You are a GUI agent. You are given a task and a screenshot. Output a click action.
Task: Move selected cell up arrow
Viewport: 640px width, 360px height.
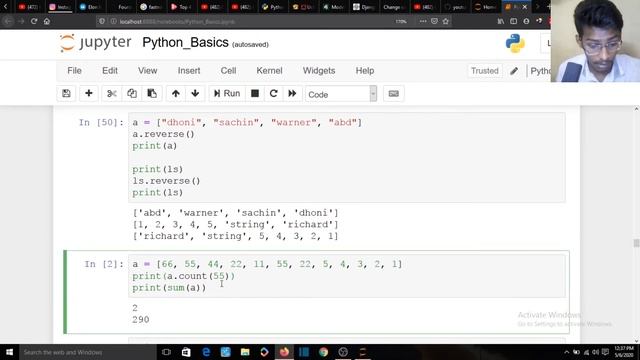[x=176, y=93]
